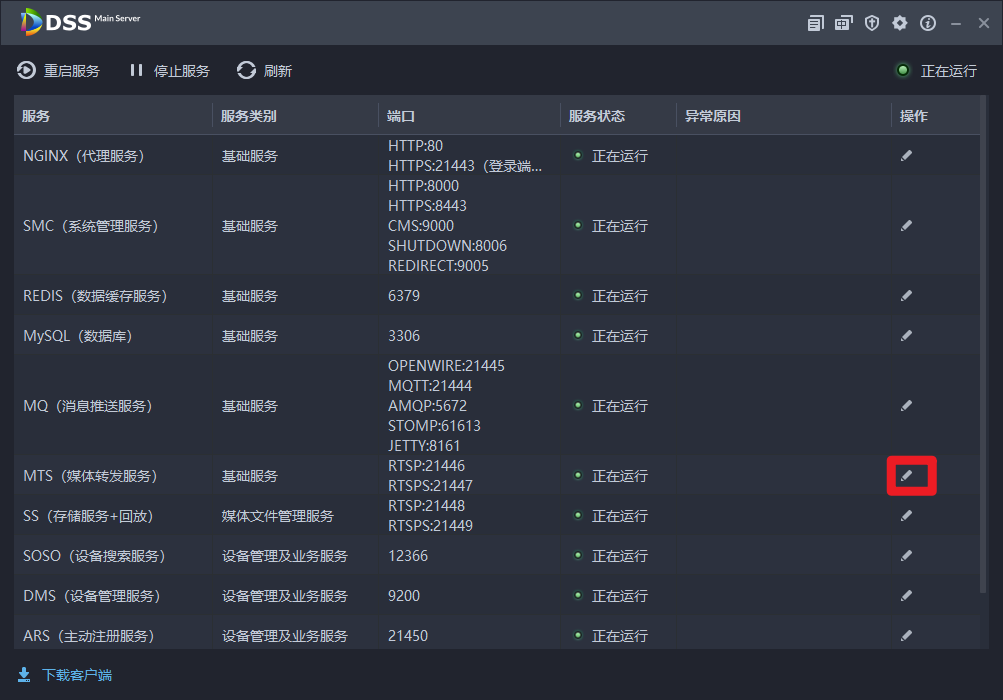This screenshot has height=700, width=1003.
Task: Edit SS storage service ports
Action: [906, 516]
